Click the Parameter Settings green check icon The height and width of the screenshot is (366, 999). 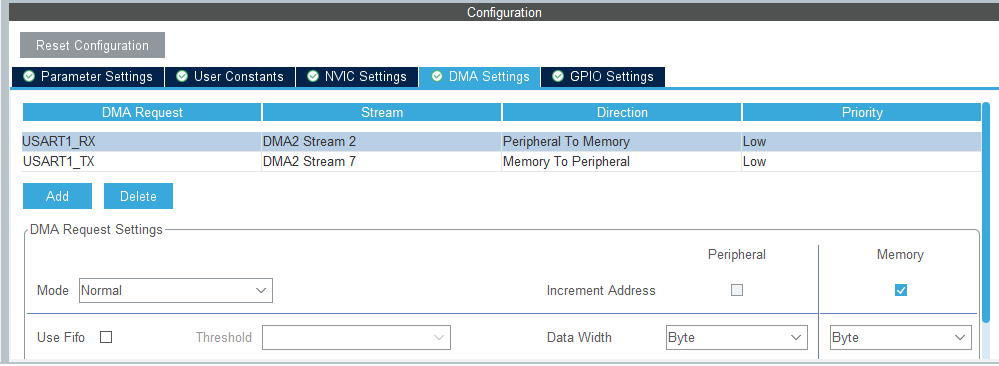pyautogui.click(x=29, y=77)
